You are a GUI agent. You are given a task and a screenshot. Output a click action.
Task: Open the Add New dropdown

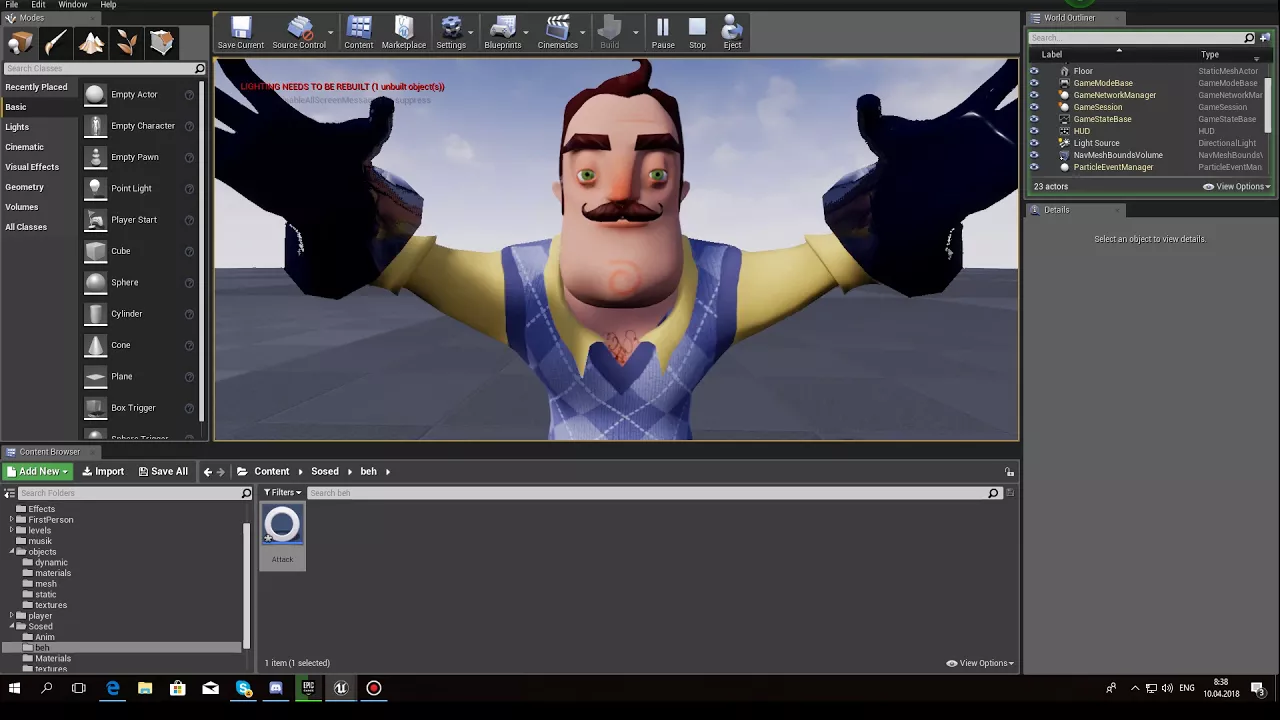tap(37, 471)
